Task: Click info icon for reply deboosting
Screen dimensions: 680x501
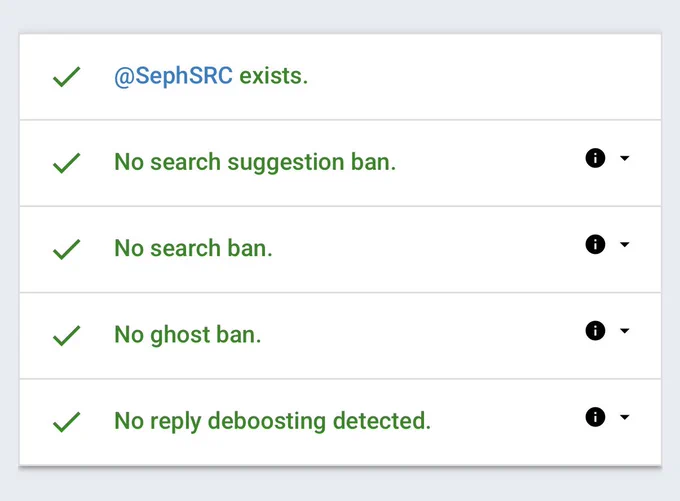Action: click(595, 417)
